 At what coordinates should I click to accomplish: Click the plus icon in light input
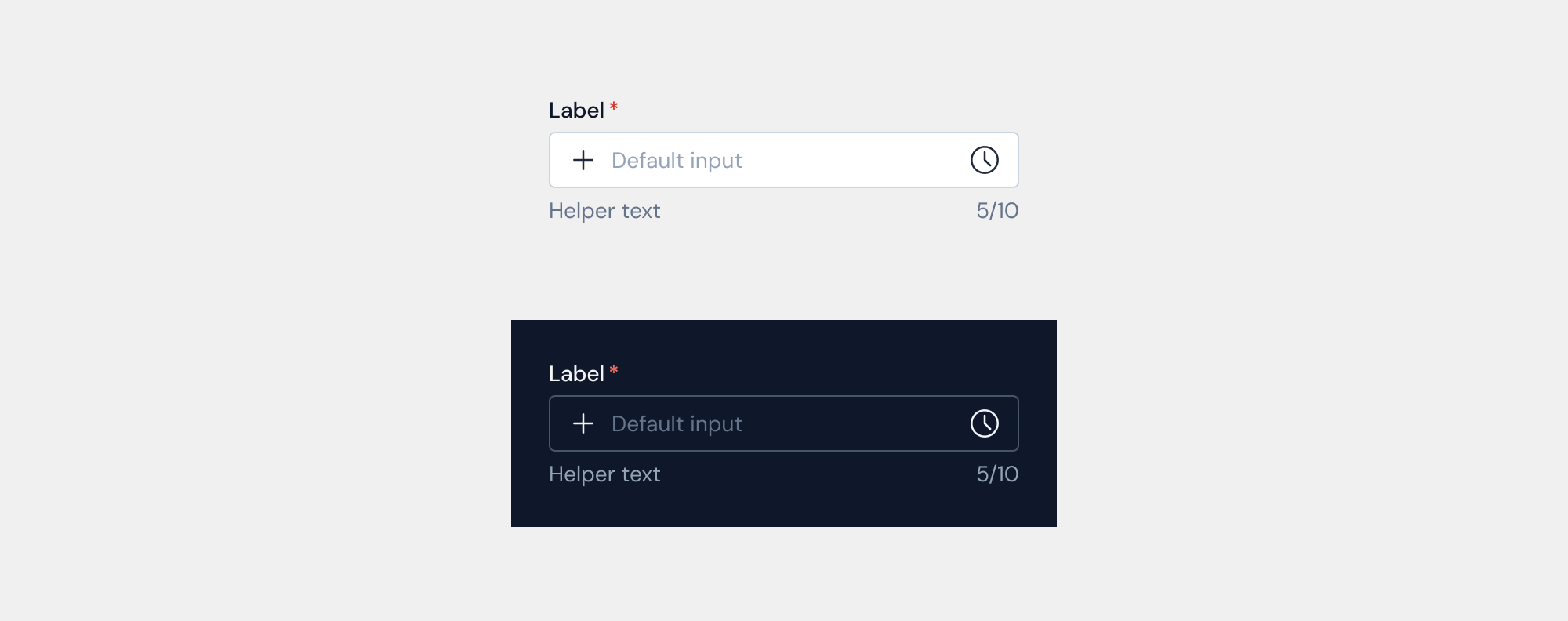tap(583, 160)
